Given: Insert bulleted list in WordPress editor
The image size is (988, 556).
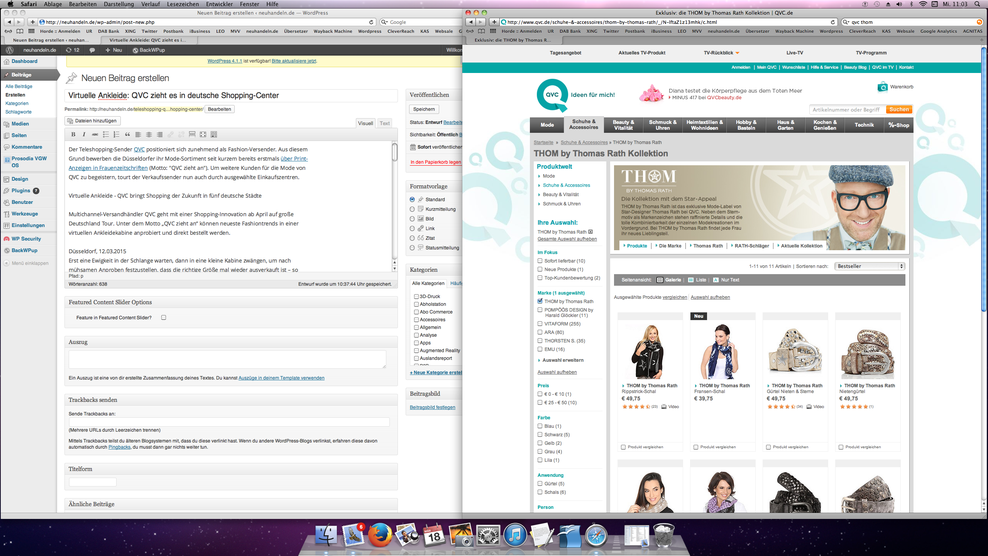Looking at the screenshot, I should pyautogui.click(x=105, y=134).
